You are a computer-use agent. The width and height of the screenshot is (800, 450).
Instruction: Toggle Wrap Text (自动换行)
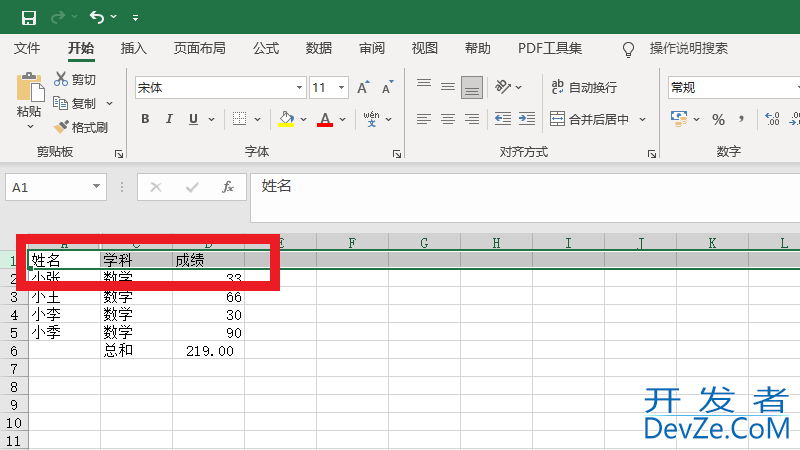click(x=584, y=87)
